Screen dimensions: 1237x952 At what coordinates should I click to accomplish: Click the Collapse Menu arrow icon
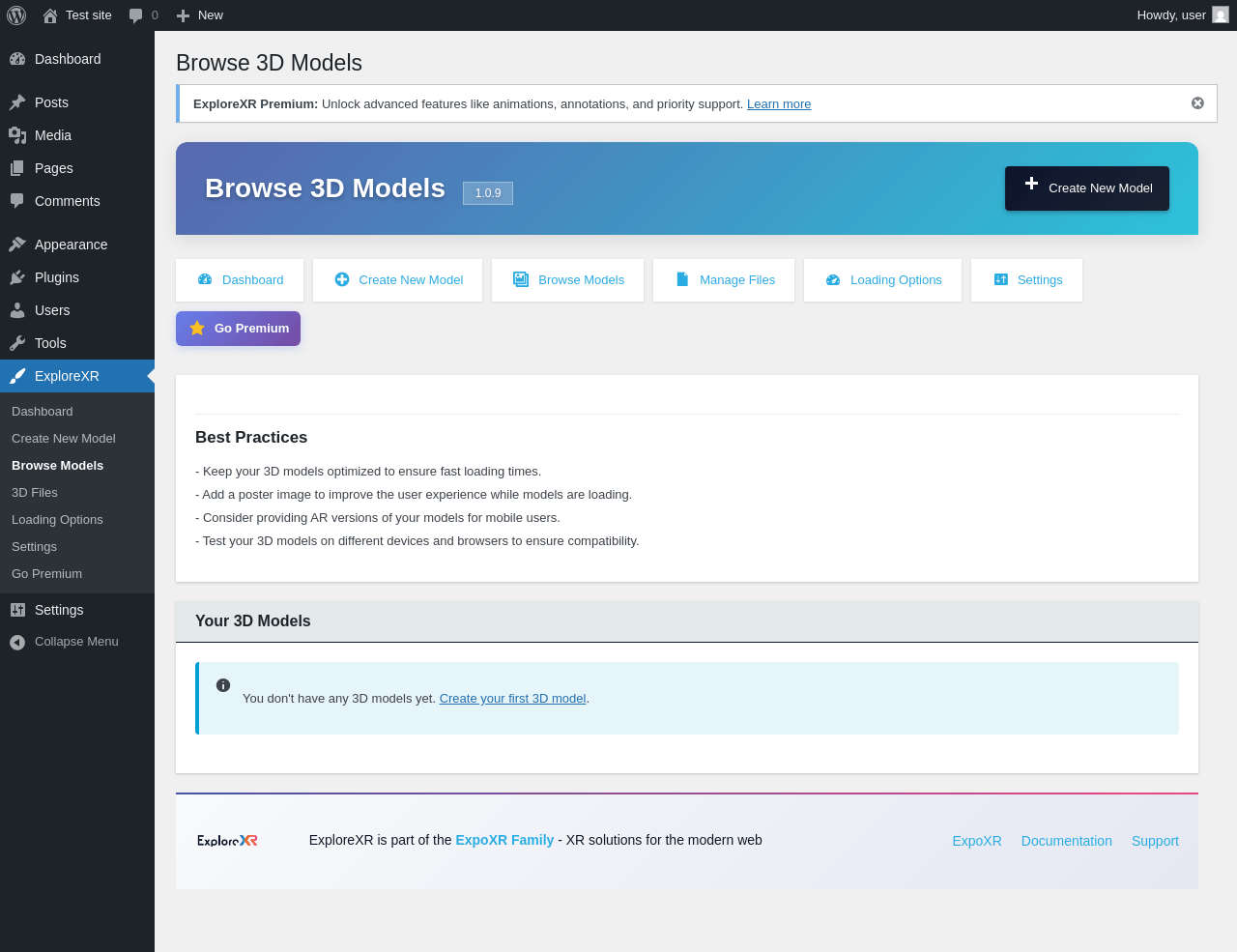17,642
